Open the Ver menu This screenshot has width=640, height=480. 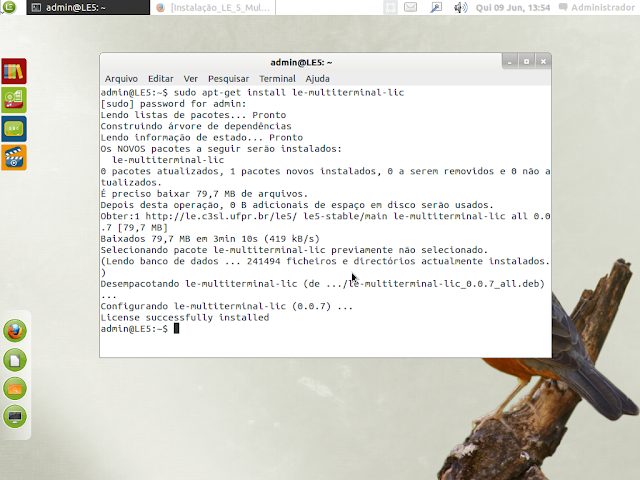pyautogui.click(x=190, y=78)
